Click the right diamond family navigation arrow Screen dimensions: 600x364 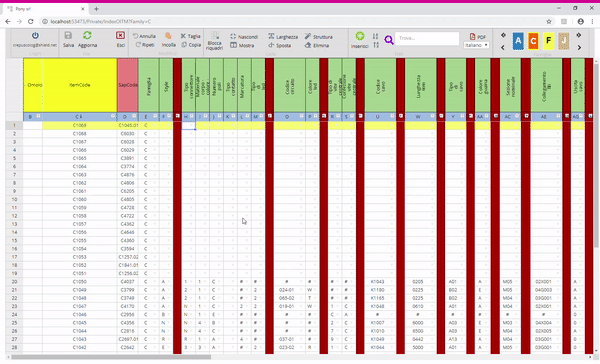pos(579,35)
